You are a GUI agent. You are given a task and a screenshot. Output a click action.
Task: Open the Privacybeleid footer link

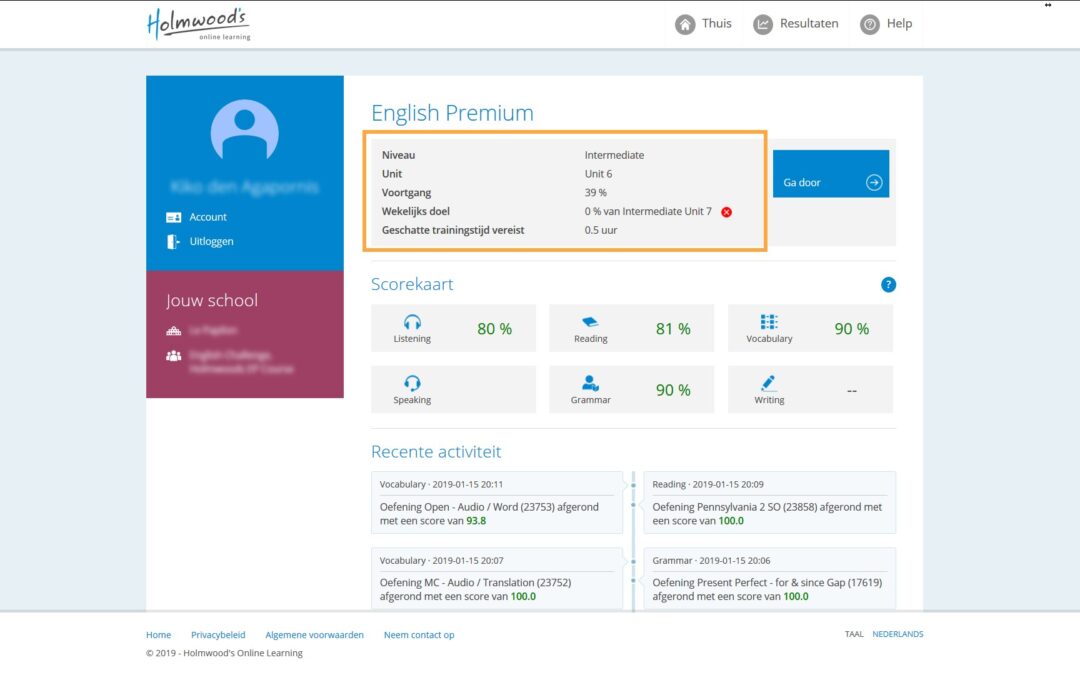(218, 635)
